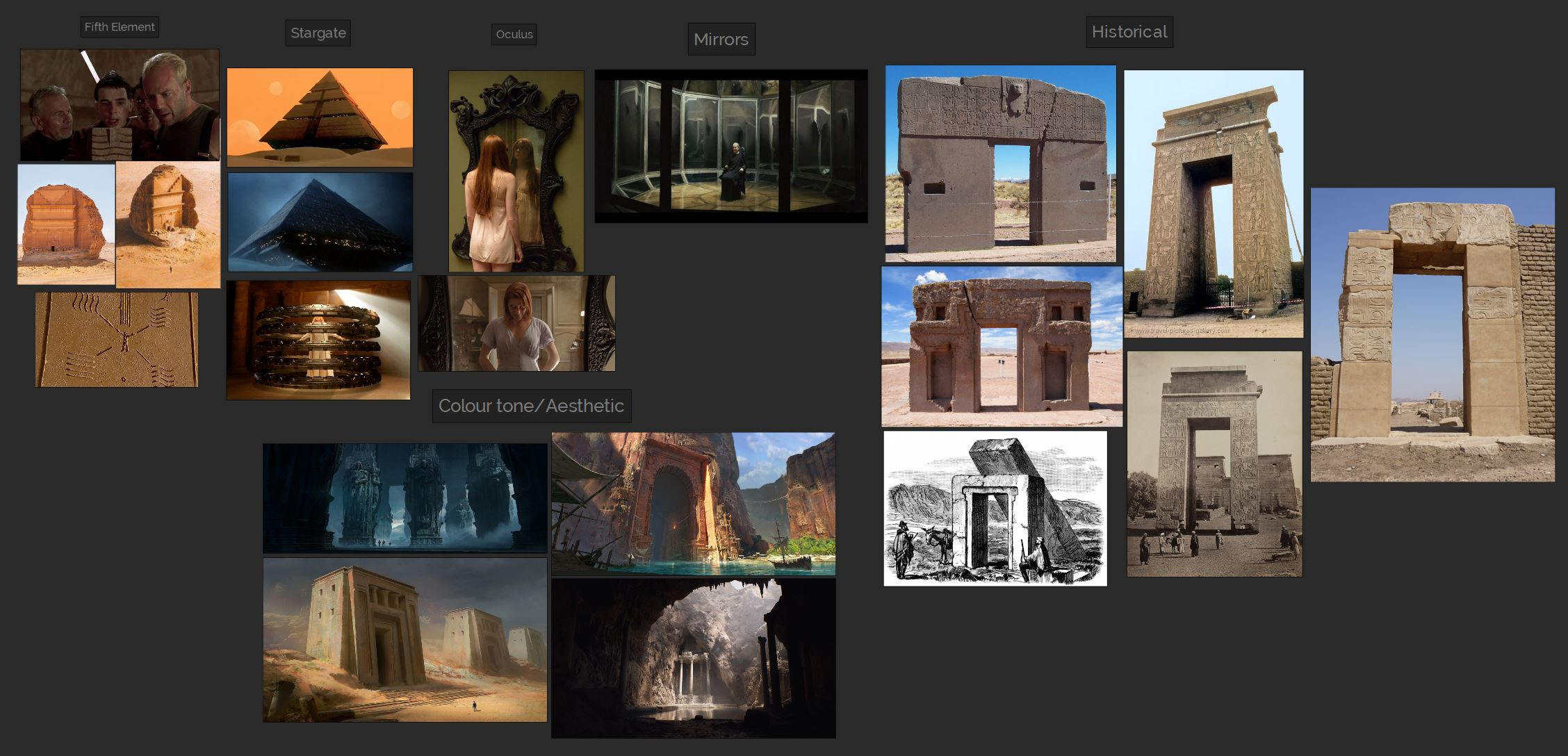
Task: Click the sandstone doorway beside brick wall
Action: pyautogui.click(x=1432, y=335)
